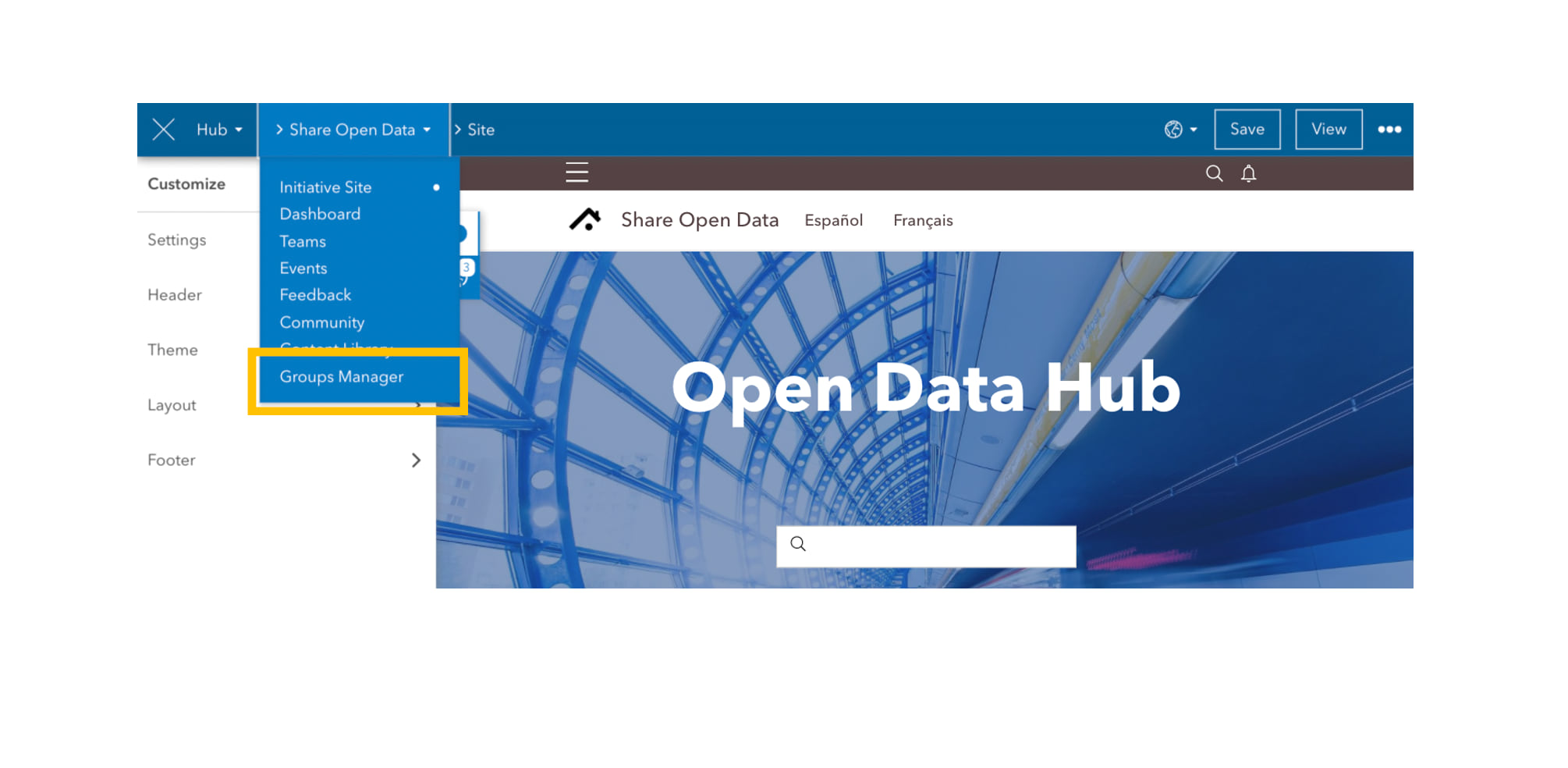
Task: Choose Teams in the dropdown menu
Action: tap(303, 241)
